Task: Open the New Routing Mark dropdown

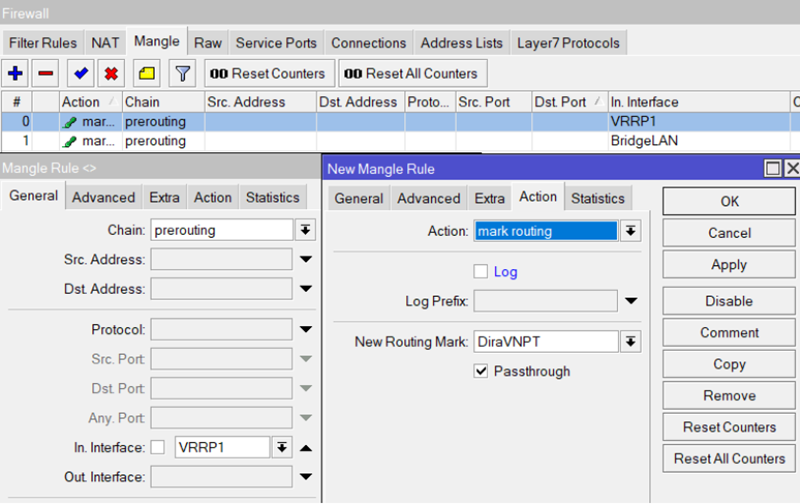Action: click(630, 342)
